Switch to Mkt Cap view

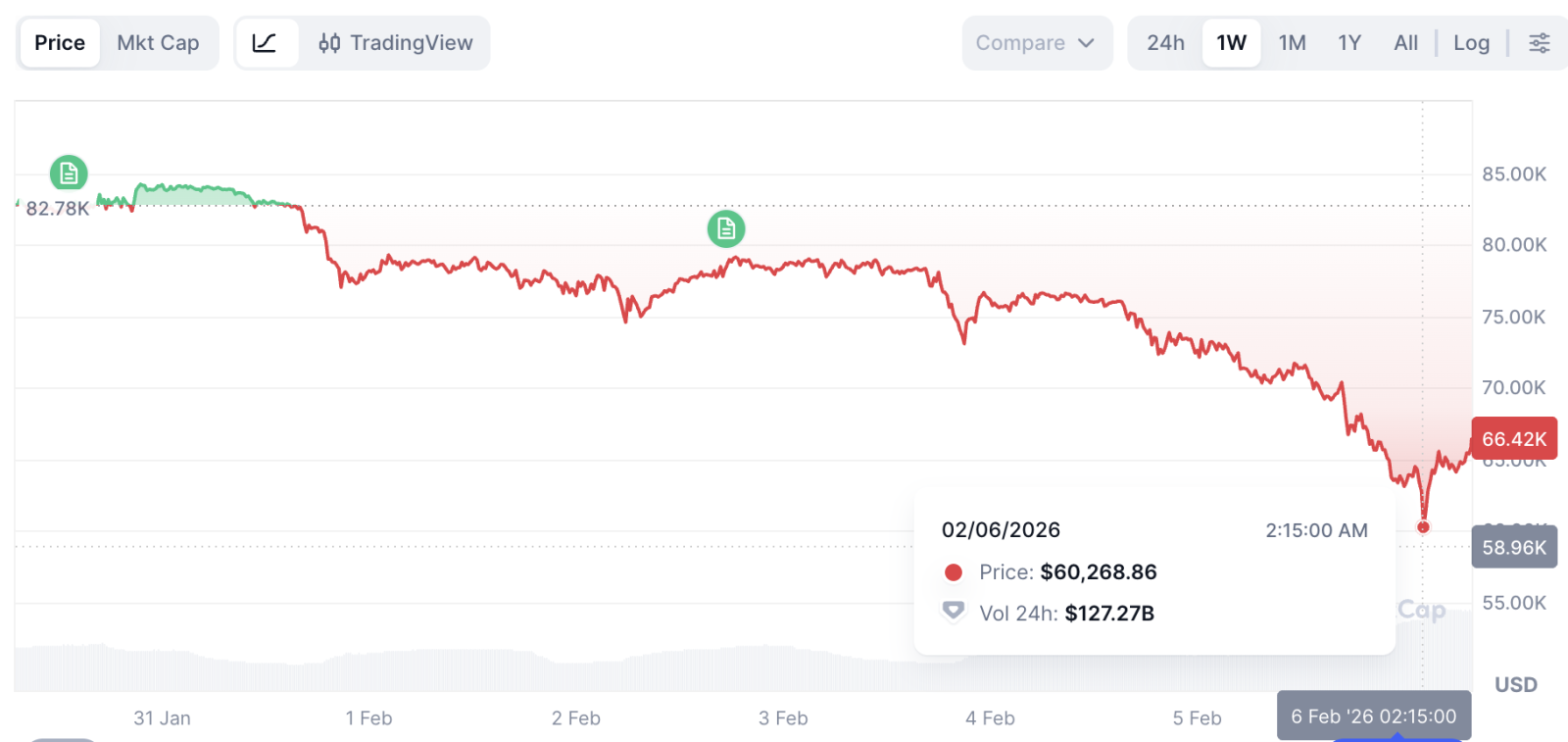click(x=158, y=43)
